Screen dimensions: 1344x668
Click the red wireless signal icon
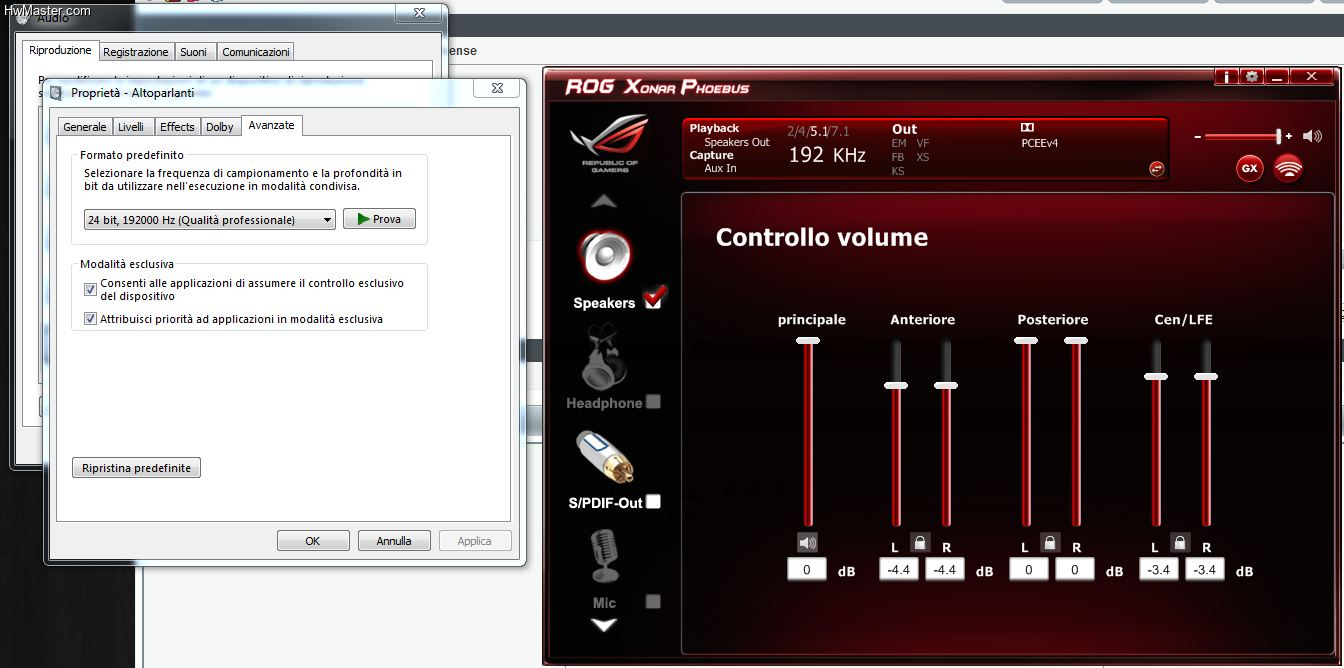point(1288,168)
